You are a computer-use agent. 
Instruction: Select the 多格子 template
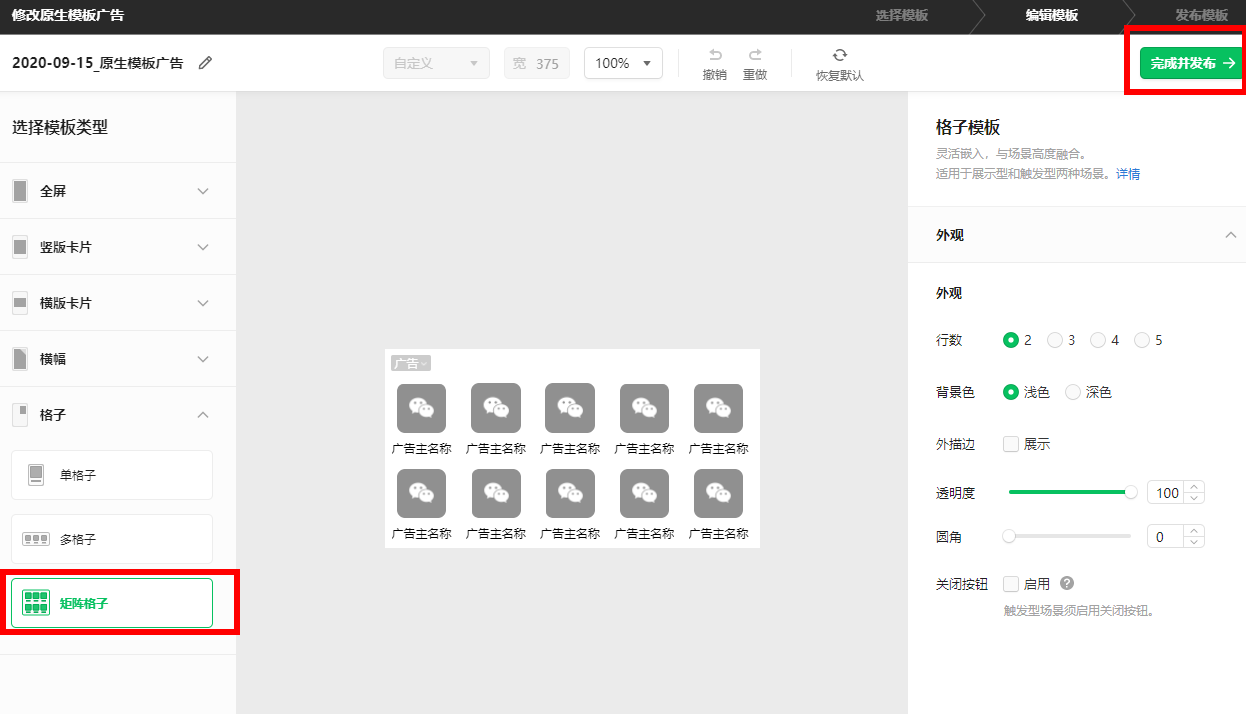click(112, 539)
